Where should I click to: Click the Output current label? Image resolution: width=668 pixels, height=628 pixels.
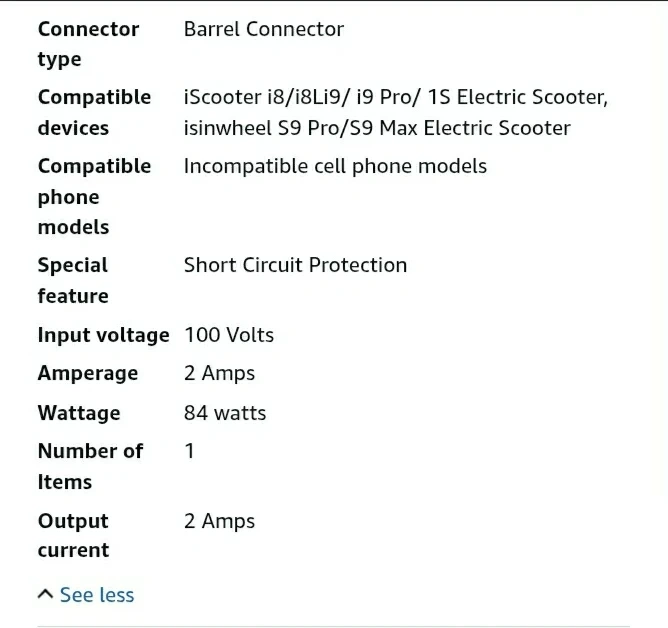click(x=73, y=535)
